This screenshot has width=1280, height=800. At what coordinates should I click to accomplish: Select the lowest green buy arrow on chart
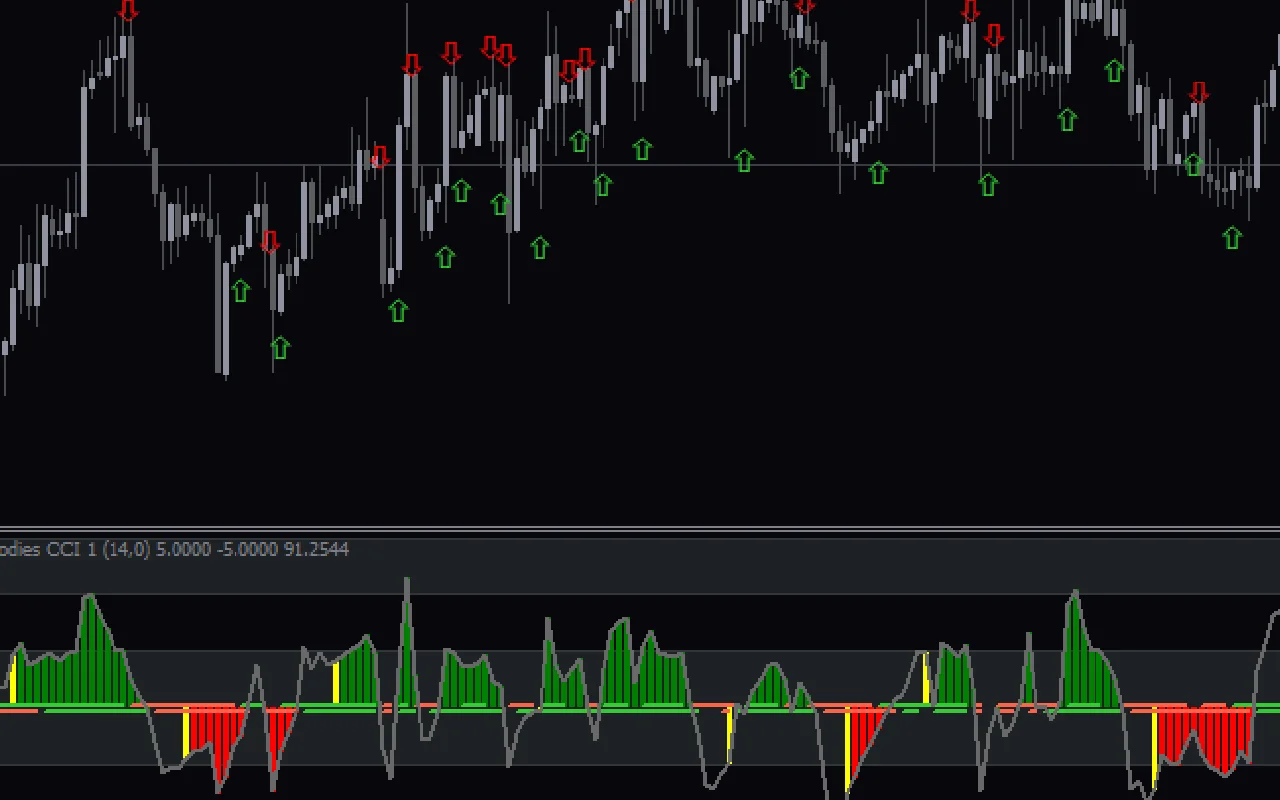[280, 348]
